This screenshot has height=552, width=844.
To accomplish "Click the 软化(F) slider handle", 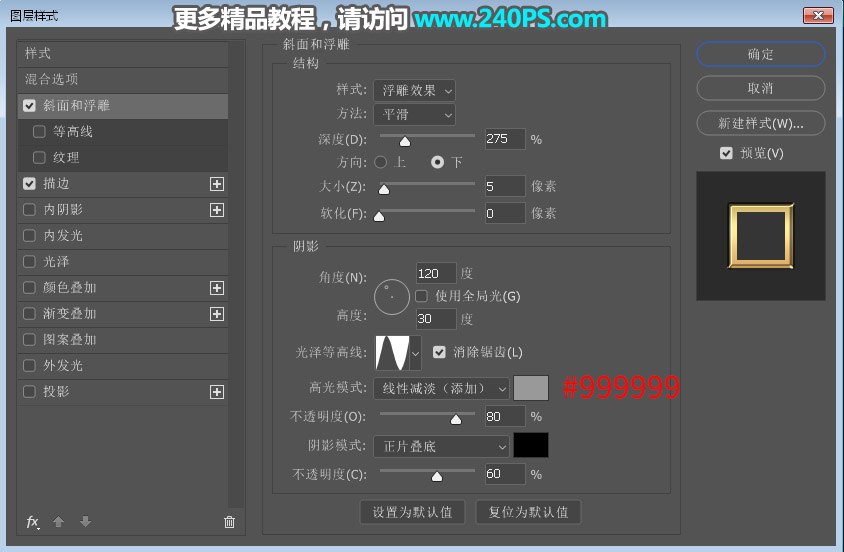I will pos(379,216).
